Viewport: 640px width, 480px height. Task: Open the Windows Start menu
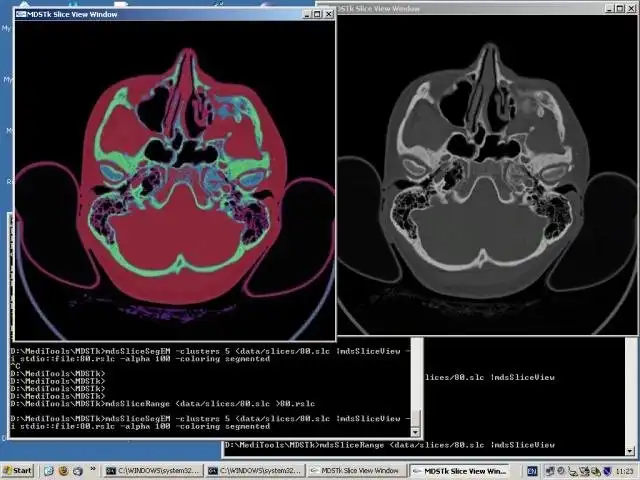pos(17,471)
